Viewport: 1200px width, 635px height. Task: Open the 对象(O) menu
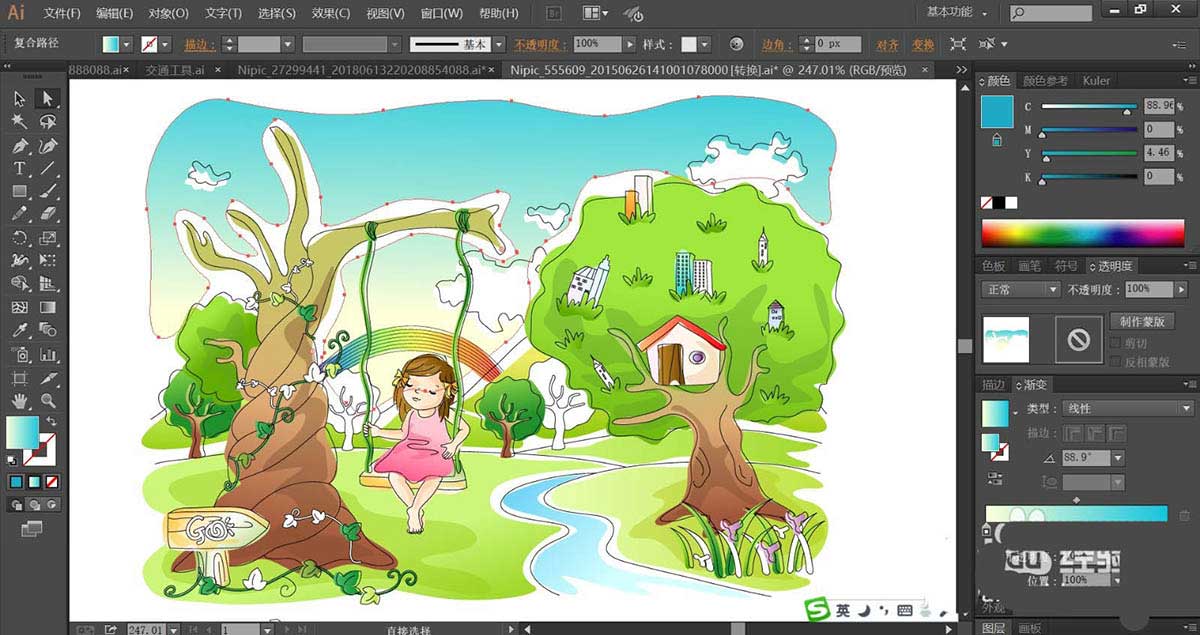pos(168,13)
